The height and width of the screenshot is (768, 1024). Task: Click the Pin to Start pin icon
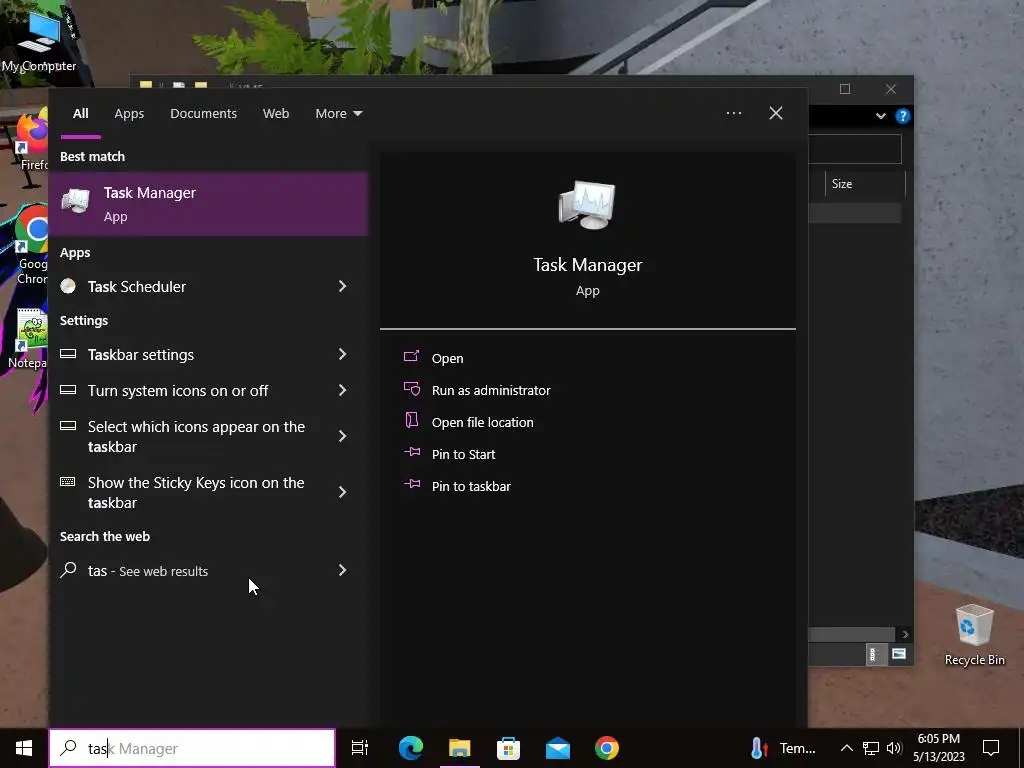click(x=411, y=452)
